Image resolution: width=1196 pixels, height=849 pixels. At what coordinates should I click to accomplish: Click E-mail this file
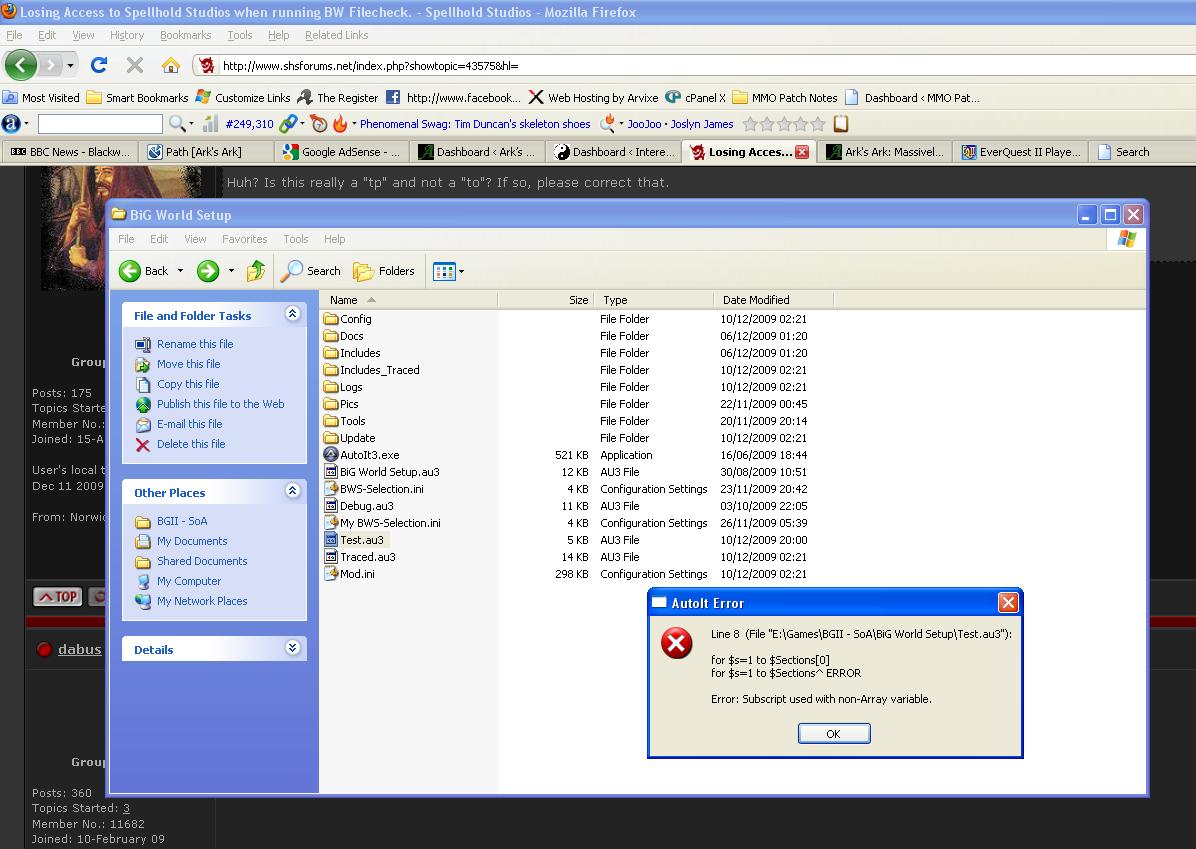(189, 424)
